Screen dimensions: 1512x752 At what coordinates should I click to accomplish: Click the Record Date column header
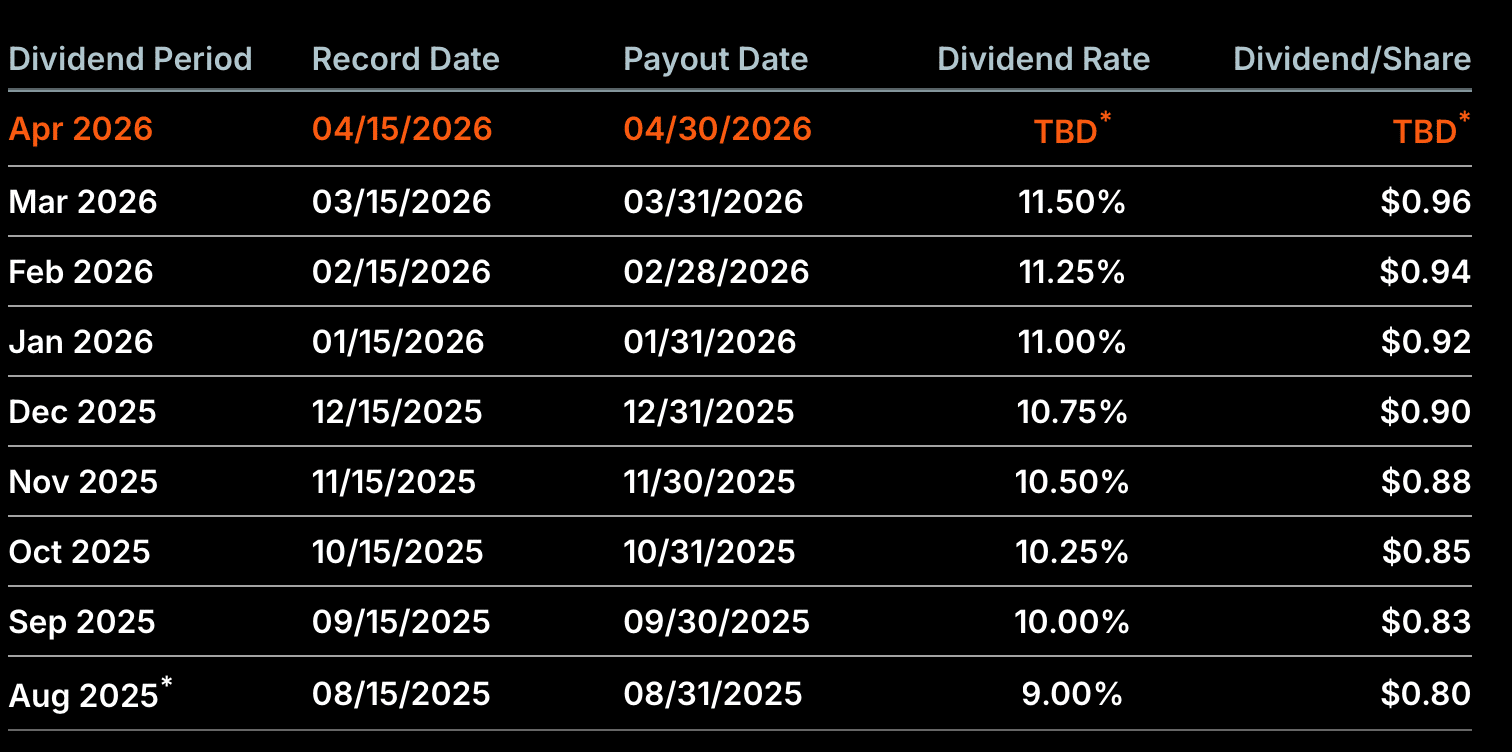pos(405,59)
